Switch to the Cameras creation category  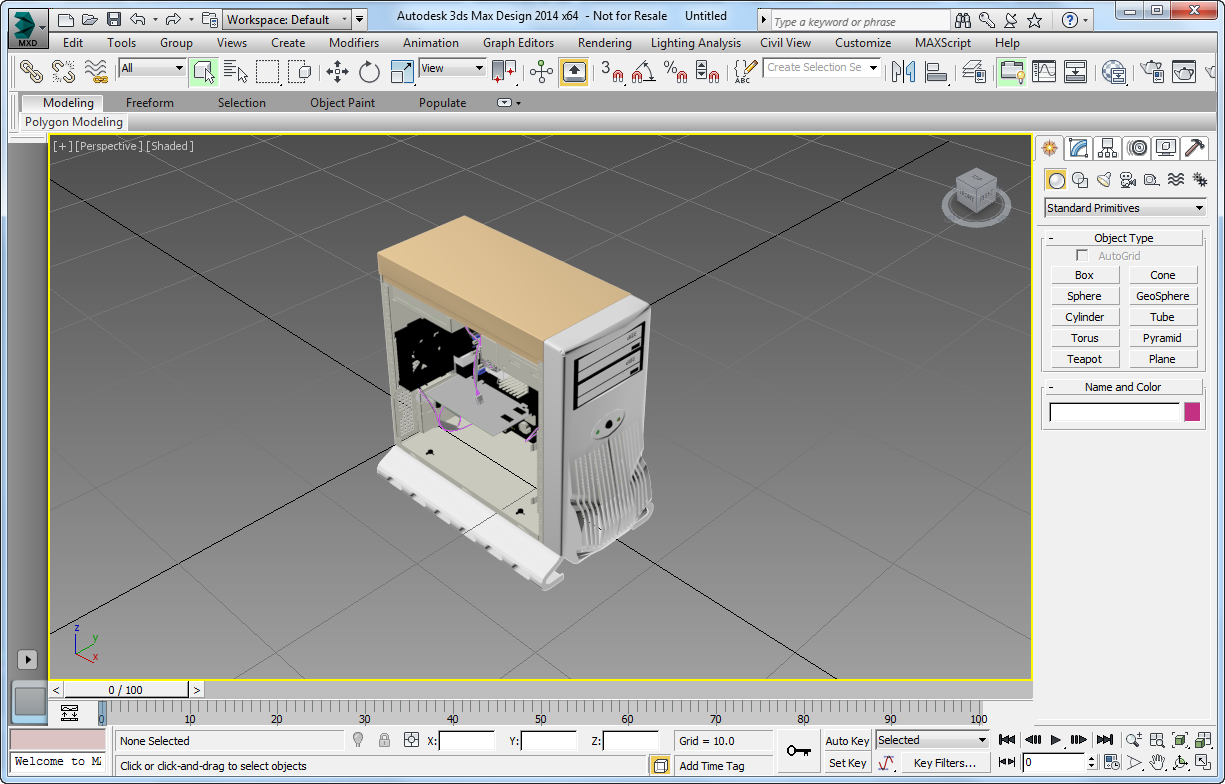coord(1127,180)
